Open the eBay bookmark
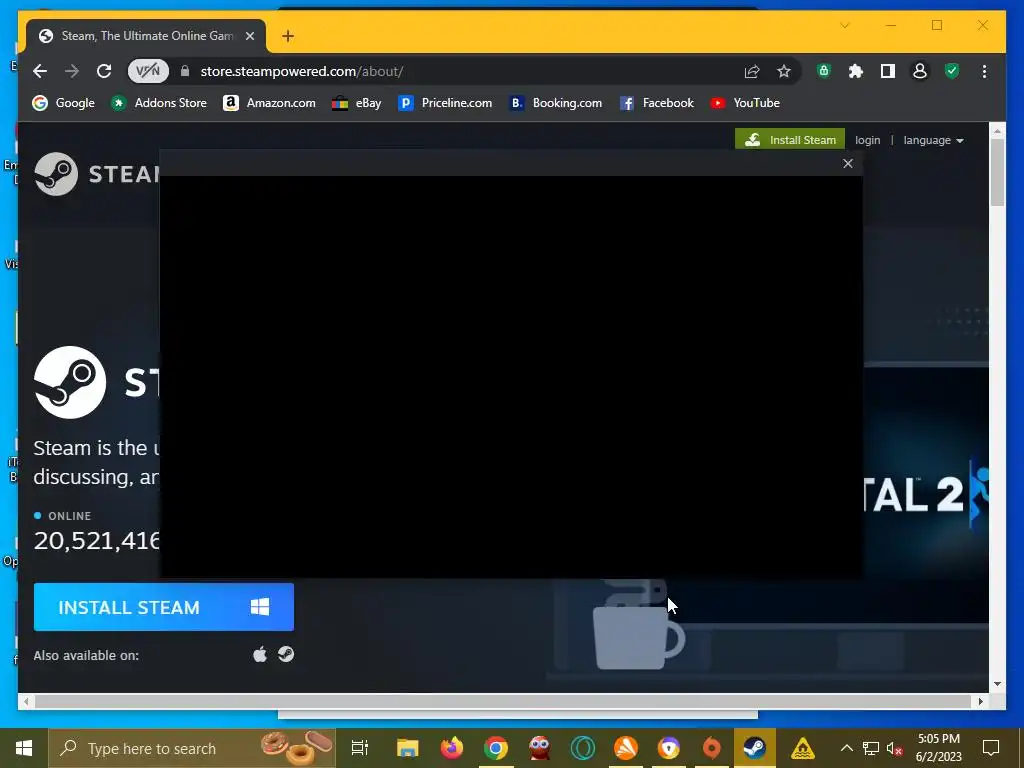The image size is (1024, 768). pos(357,103)
